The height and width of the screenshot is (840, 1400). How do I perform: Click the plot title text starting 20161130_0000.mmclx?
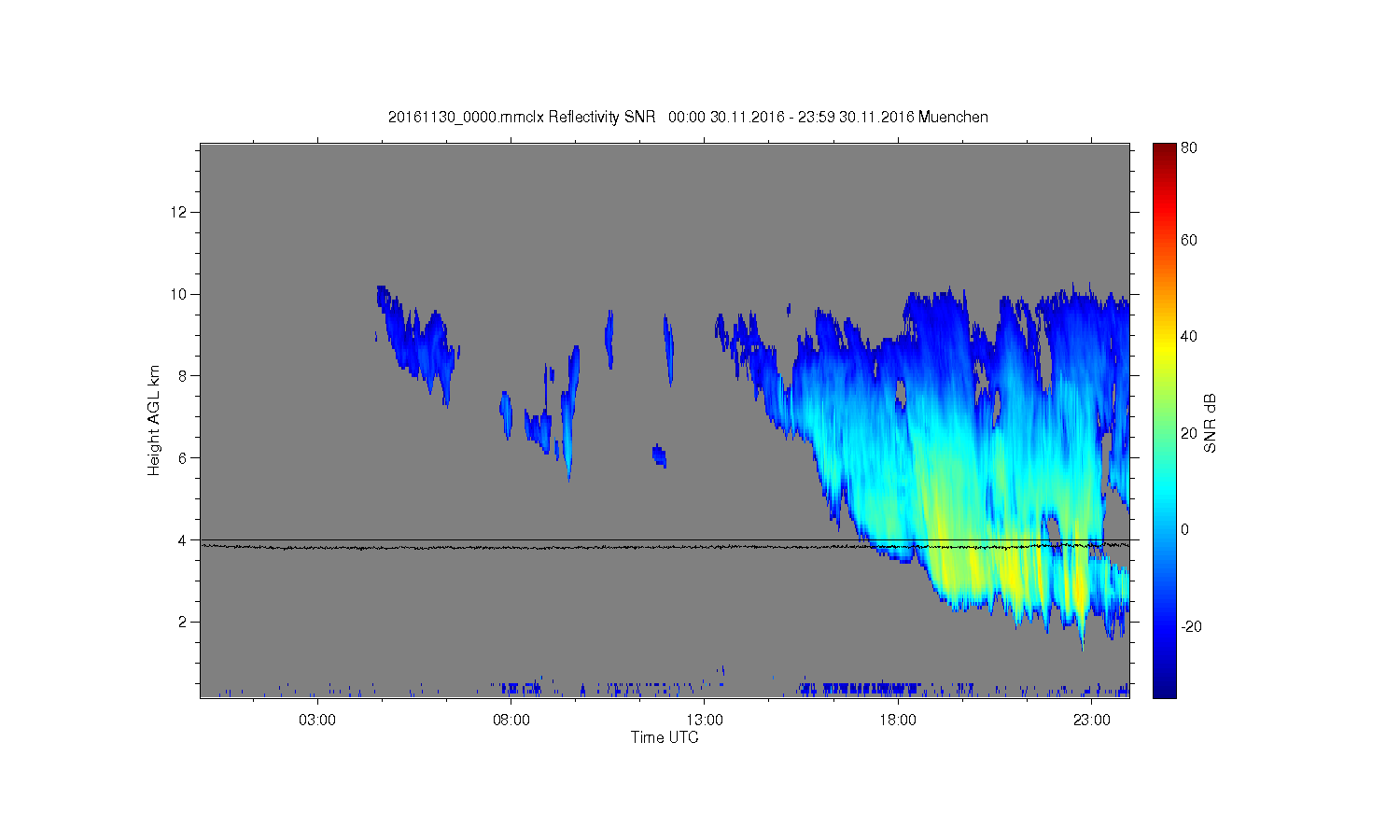(688, 118)
